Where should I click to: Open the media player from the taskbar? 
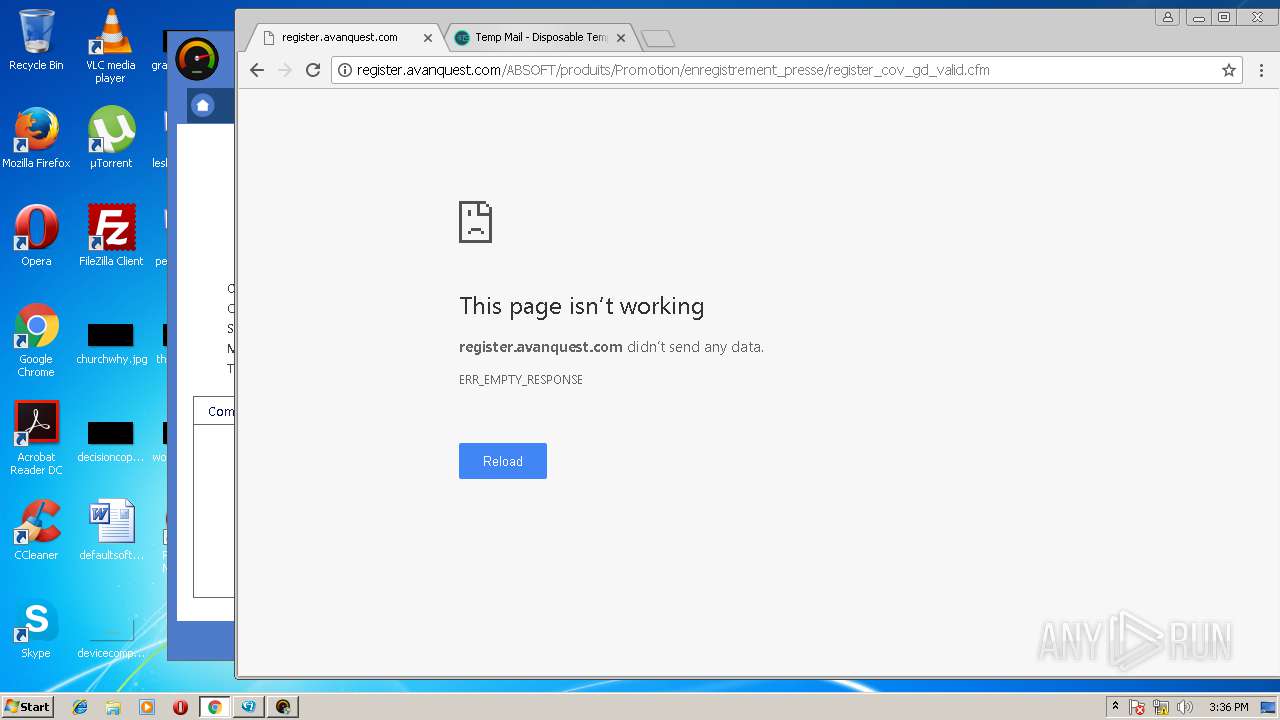click(147, 707)
